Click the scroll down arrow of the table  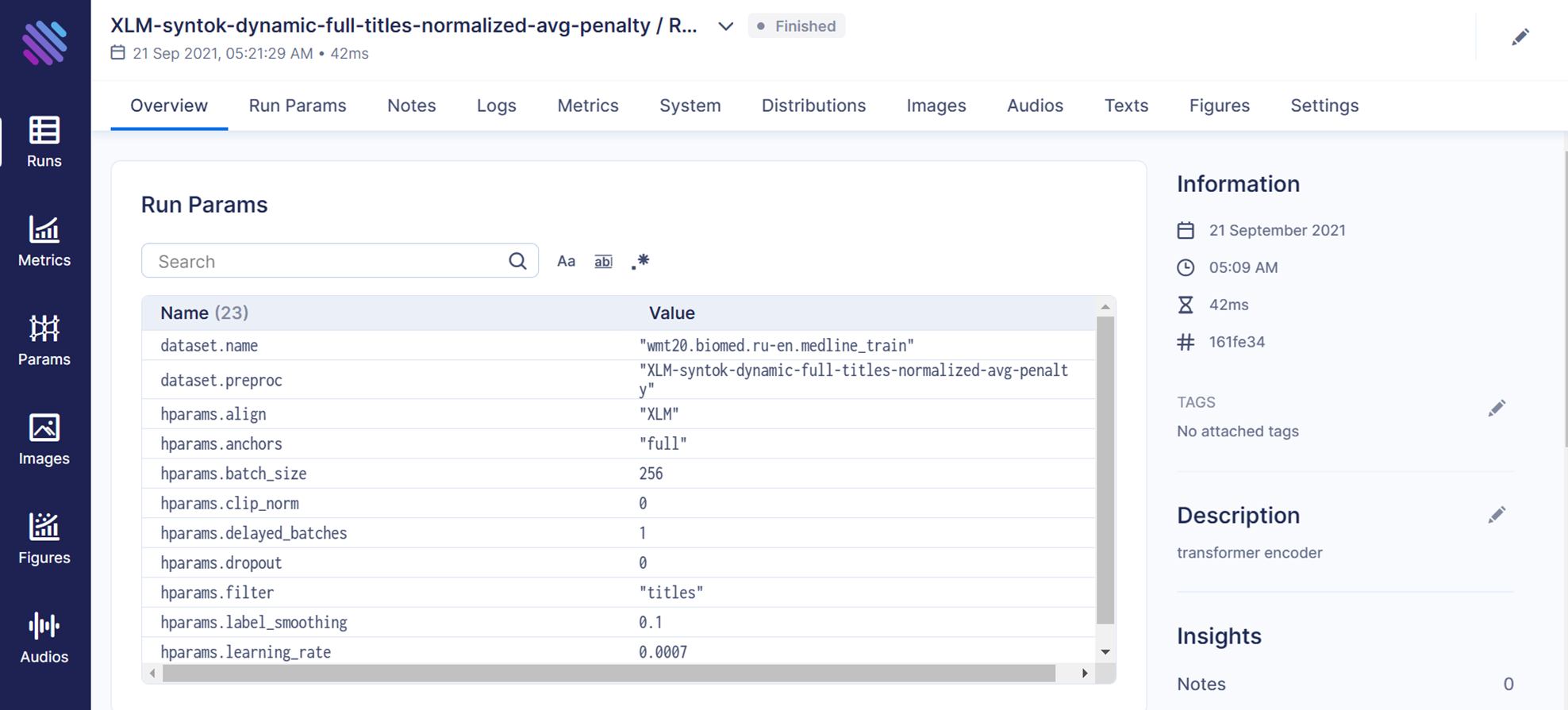(x=1105, y=652)
